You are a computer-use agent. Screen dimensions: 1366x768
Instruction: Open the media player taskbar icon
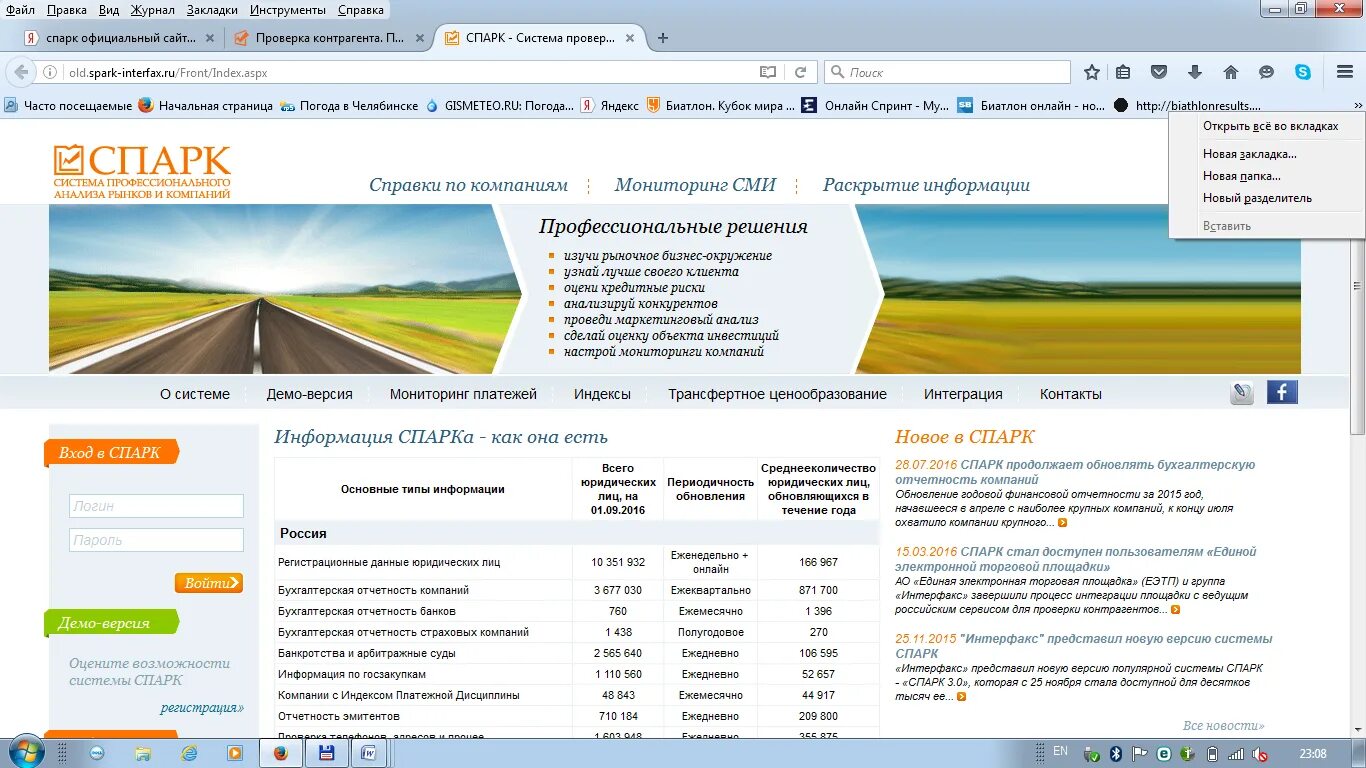(x=235, y=753)
